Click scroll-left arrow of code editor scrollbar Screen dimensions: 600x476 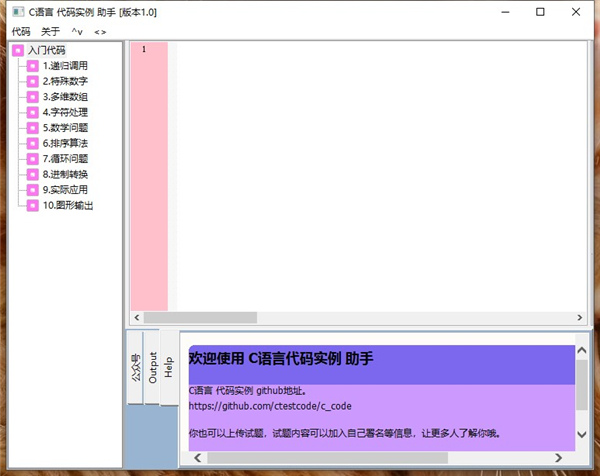coord(137,318)
